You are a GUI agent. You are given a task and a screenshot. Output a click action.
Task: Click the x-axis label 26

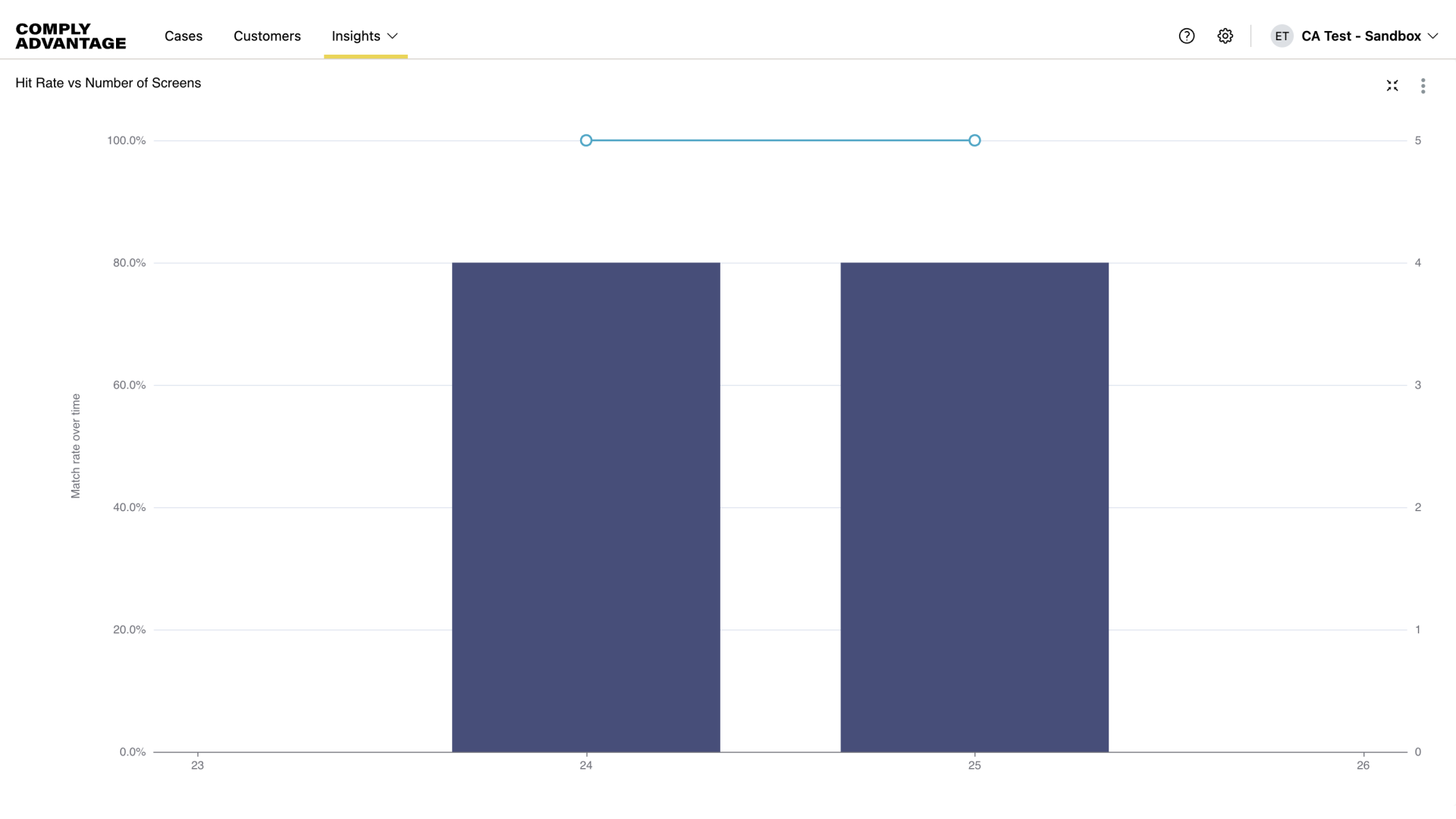[1363, 765]
